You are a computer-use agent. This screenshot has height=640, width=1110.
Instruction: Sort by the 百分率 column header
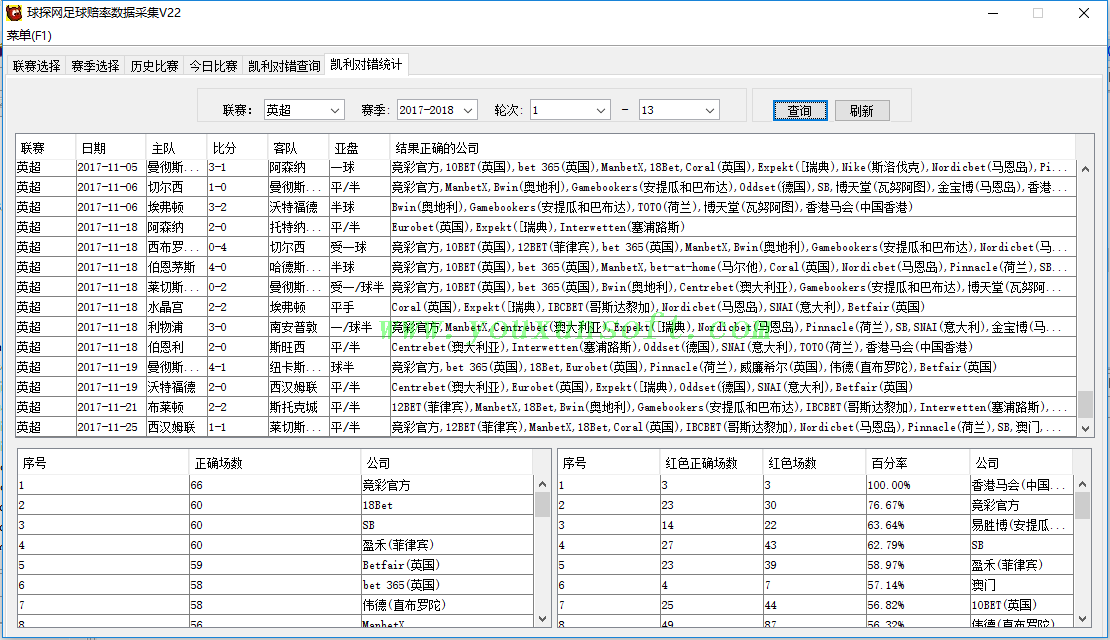917,463
